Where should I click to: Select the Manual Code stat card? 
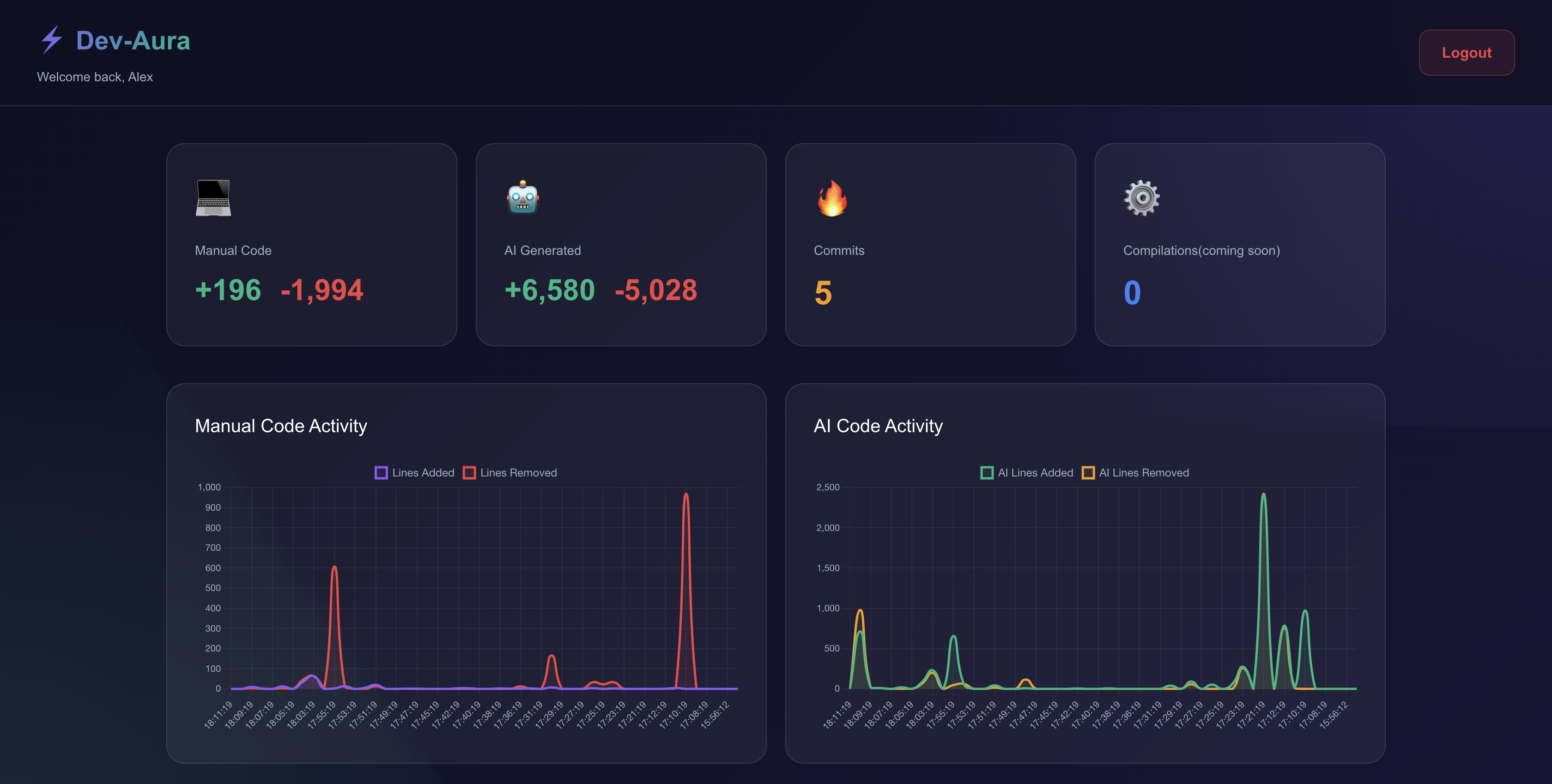click(x=311, y=244)
